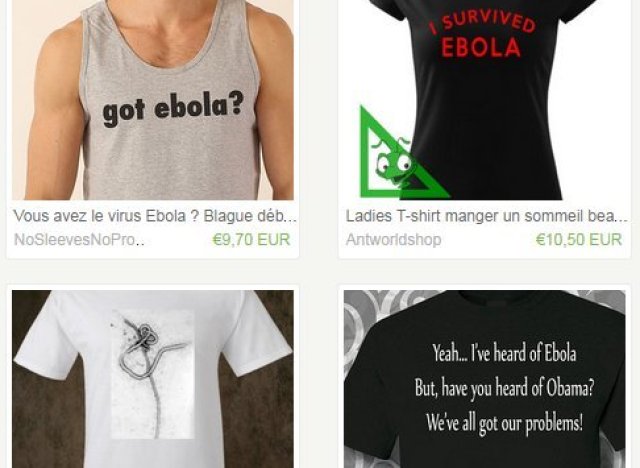Open the black 'I Survived Ebola' shirt photo
Image resolution: width=640 pixels, height=468 pixels.
tap(484, 100)
